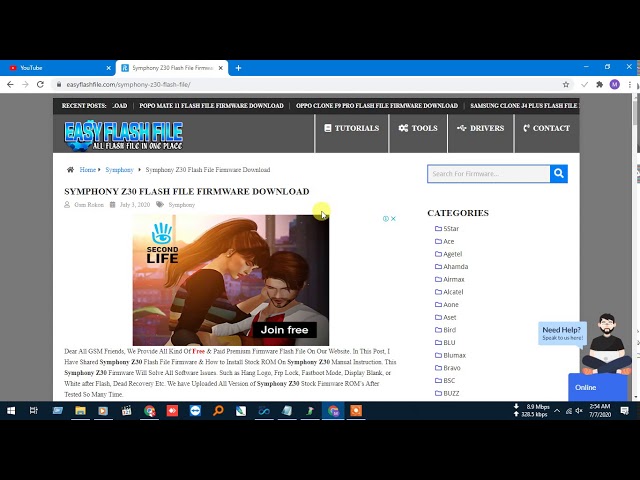Close the YouTube tab
Image resolution: width=640 pixels, height=480 pixels.
[x=109, y=68]
